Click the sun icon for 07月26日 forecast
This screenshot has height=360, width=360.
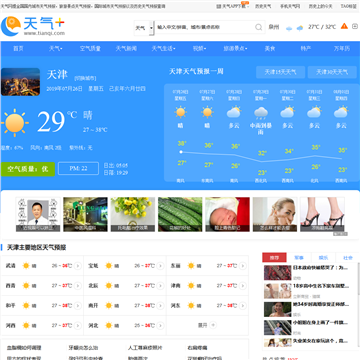180,112
